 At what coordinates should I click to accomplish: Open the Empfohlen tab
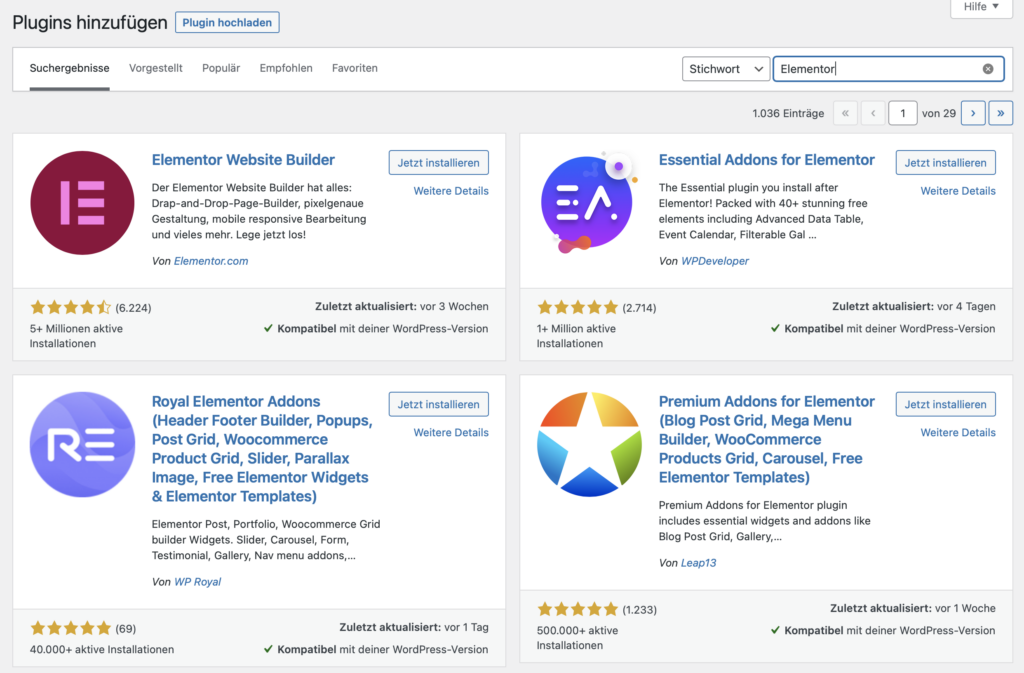click(x=286, y=68)
